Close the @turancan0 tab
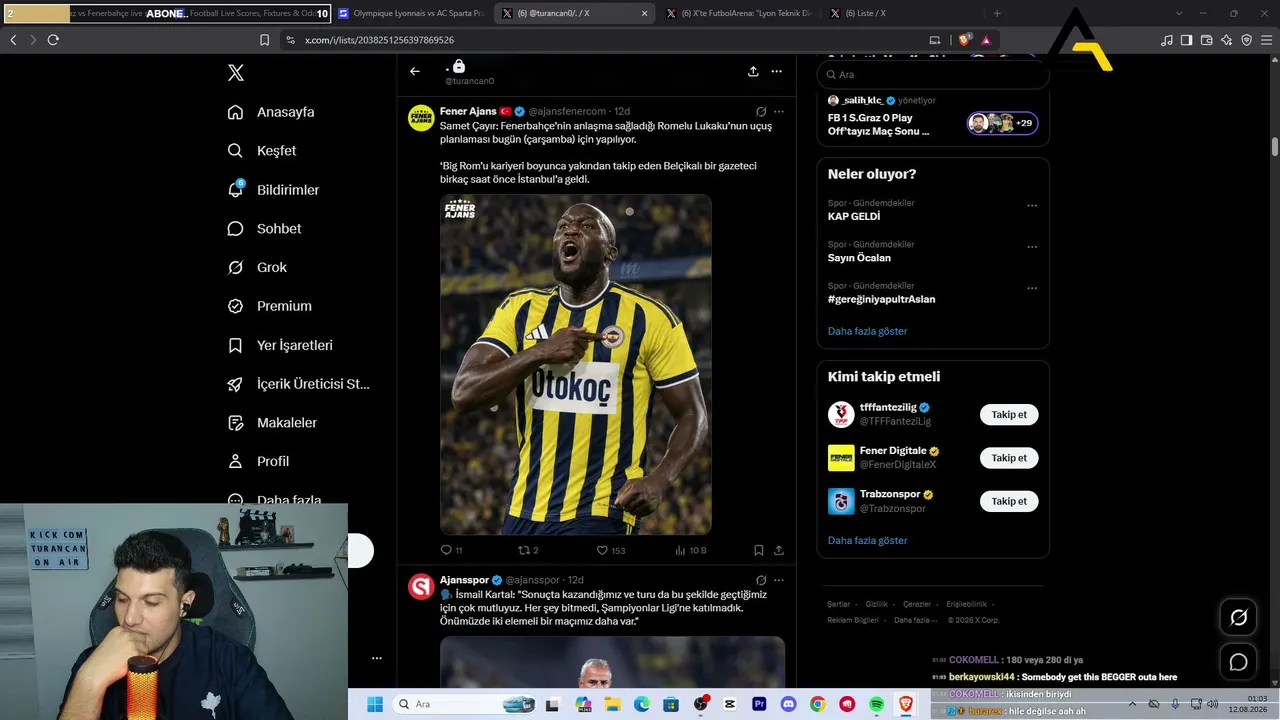Image resolution: width=1280 pixels, height=720 pixels. (x=644, y=14)
